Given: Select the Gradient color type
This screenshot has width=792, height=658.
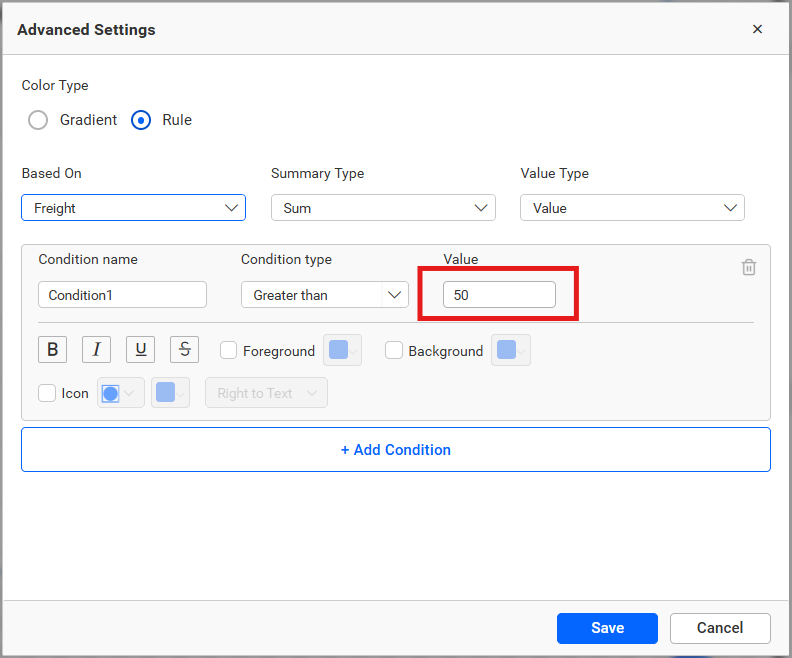Looking at the screenshot, I should point(38,120).
